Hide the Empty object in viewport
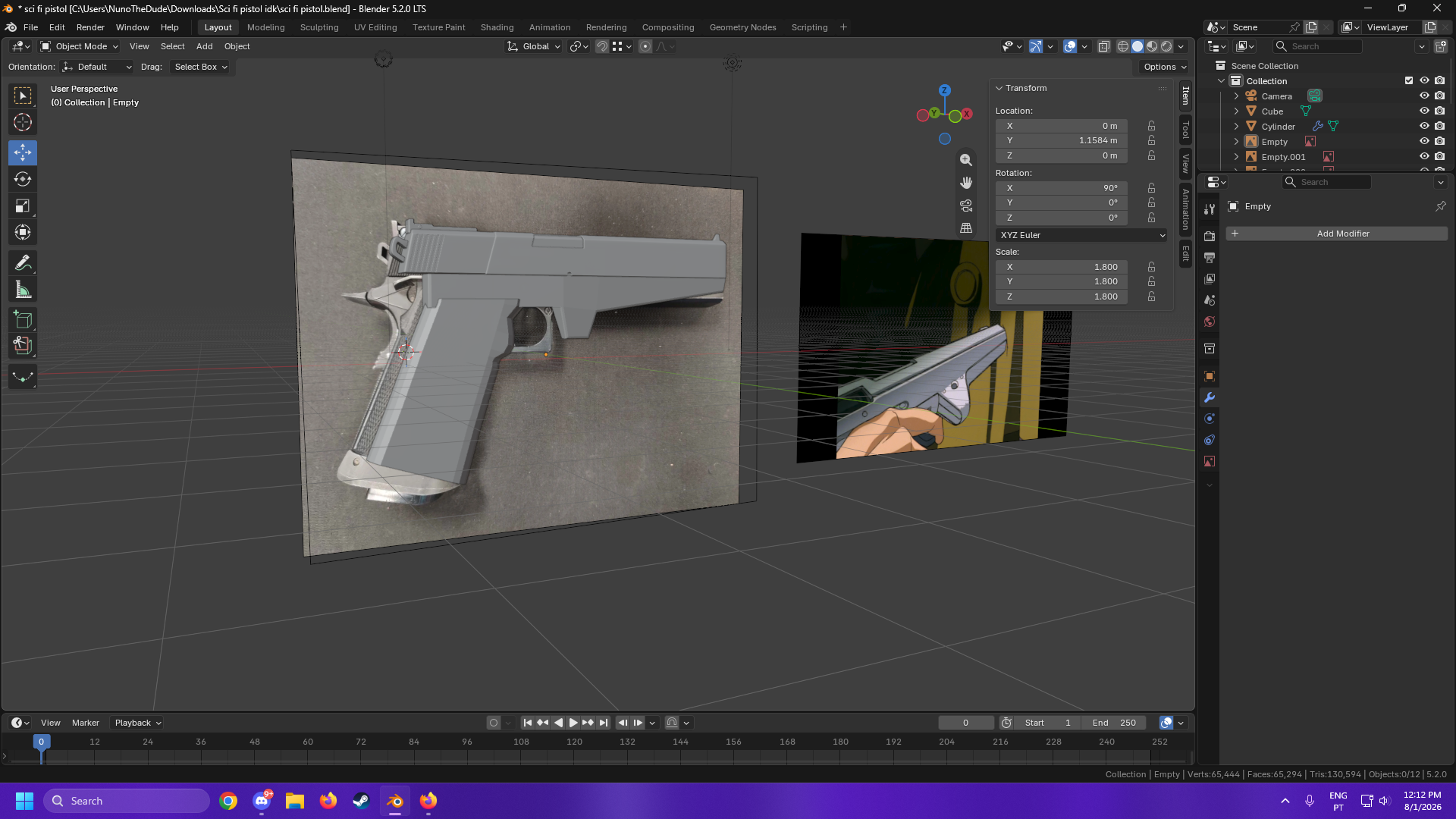The image size is (1456, 819). [x=1424, y=141]
